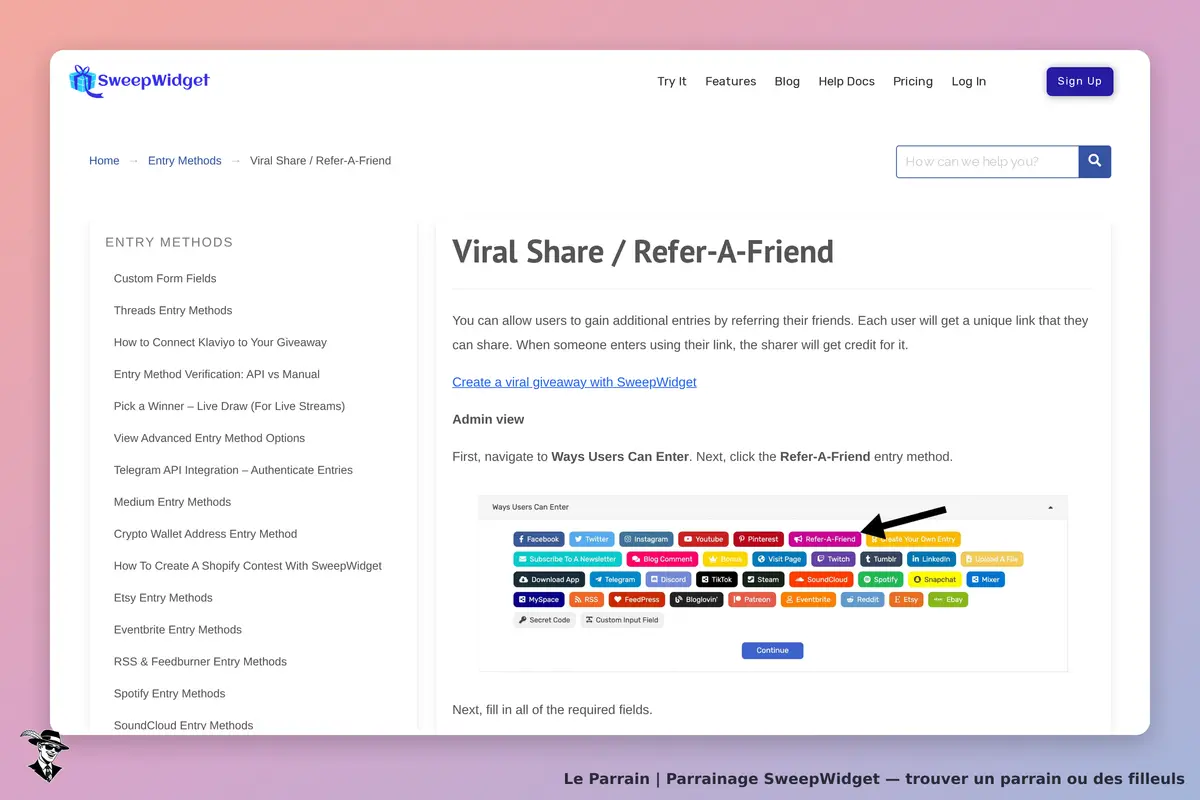Image resolution: width=1200 pixels, height=800 pixels.
Task: Open View Advanced Entry Method Options
Action: tap(209, 439)
